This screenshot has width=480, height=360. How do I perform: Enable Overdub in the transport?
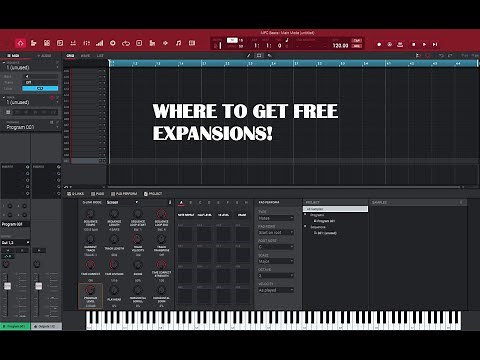[389, 44]
